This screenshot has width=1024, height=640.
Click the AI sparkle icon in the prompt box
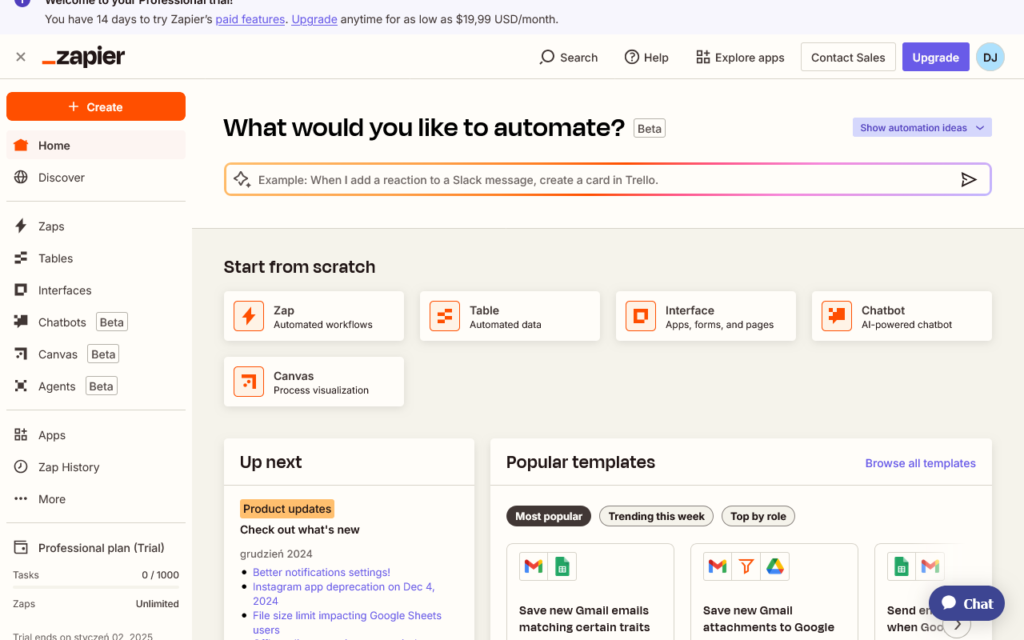[x=242, y=180]
